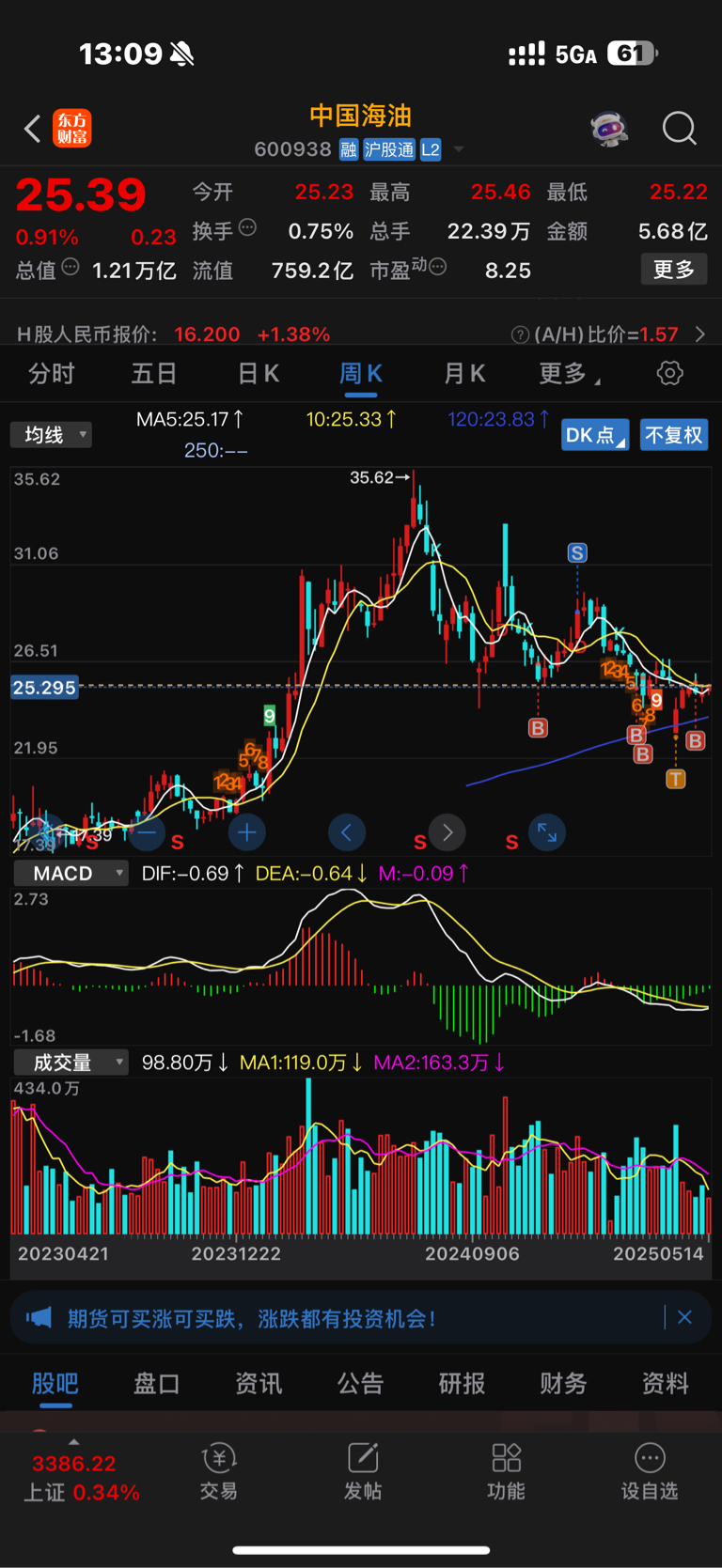Switch to 分时 chart tab
This screenshot has height=1568, width=722.
52,374
